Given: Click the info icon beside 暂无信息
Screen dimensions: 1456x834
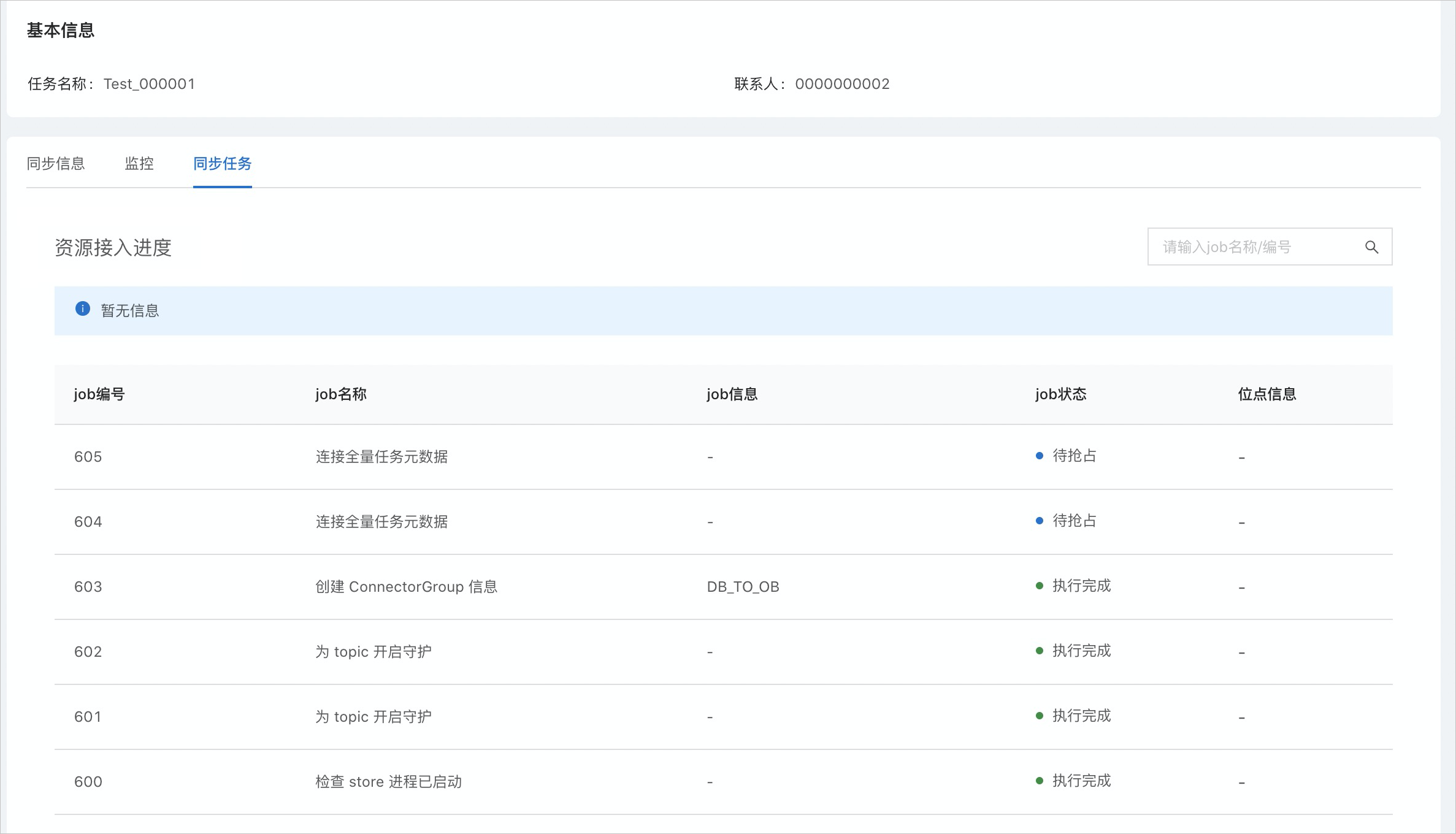Looking at the screenshot, I should point(83,309).
